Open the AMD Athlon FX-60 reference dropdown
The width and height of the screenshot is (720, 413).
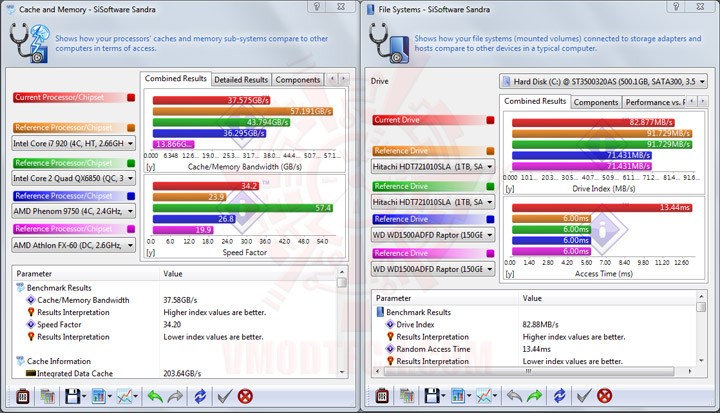(x=73, y=245)
